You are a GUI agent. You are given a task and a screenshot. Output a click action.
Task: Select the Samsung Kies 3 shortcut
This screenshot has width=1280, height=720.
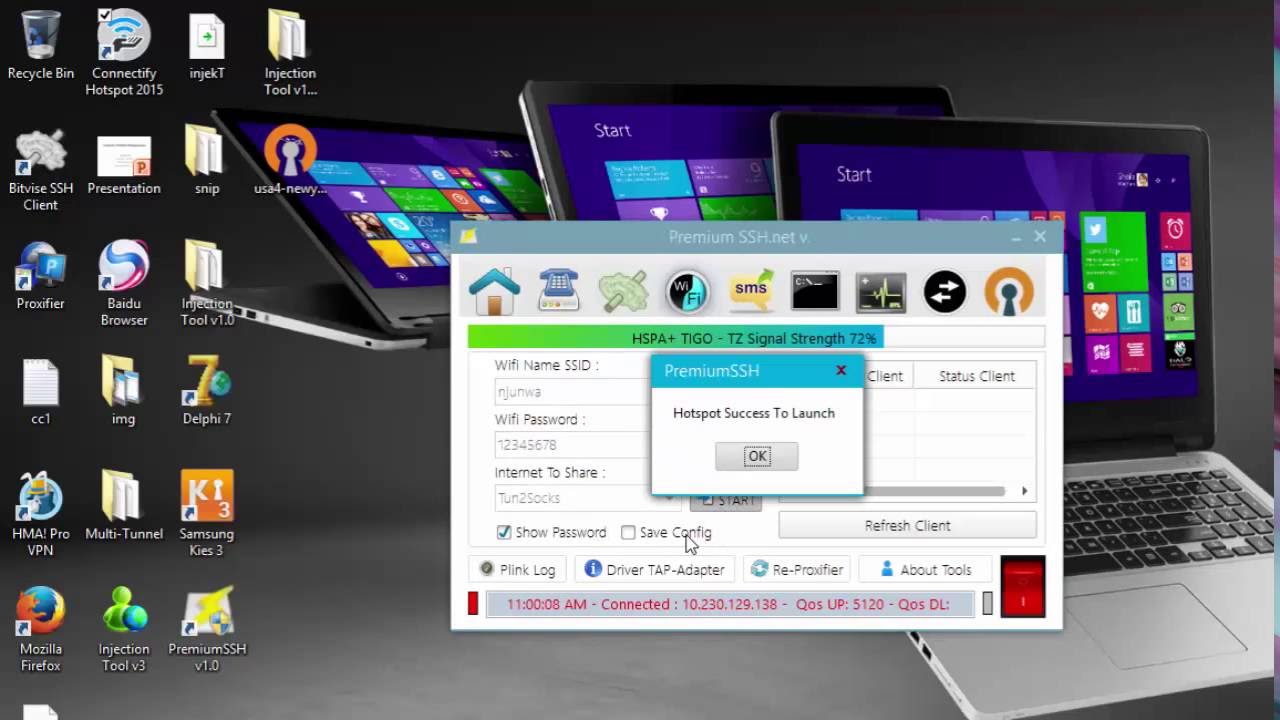(207, 513)
